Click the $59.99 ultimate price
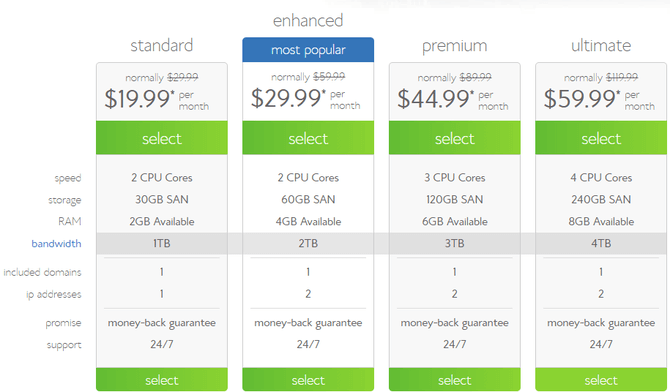The width and height of the screenshot is (670, 392). coord(582,99)
